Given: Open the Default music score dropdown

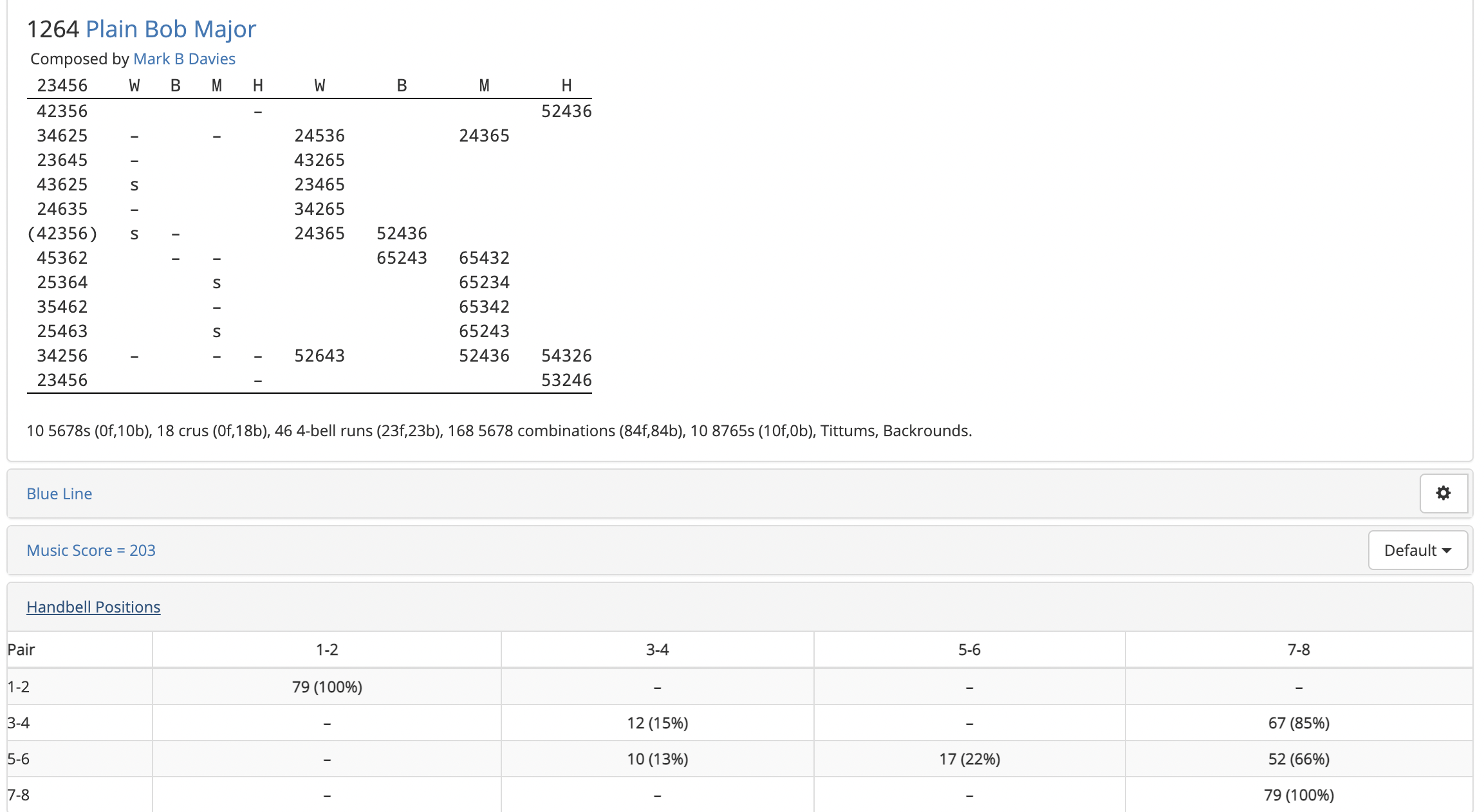Looking at the screenshot, I should 1418,550.
